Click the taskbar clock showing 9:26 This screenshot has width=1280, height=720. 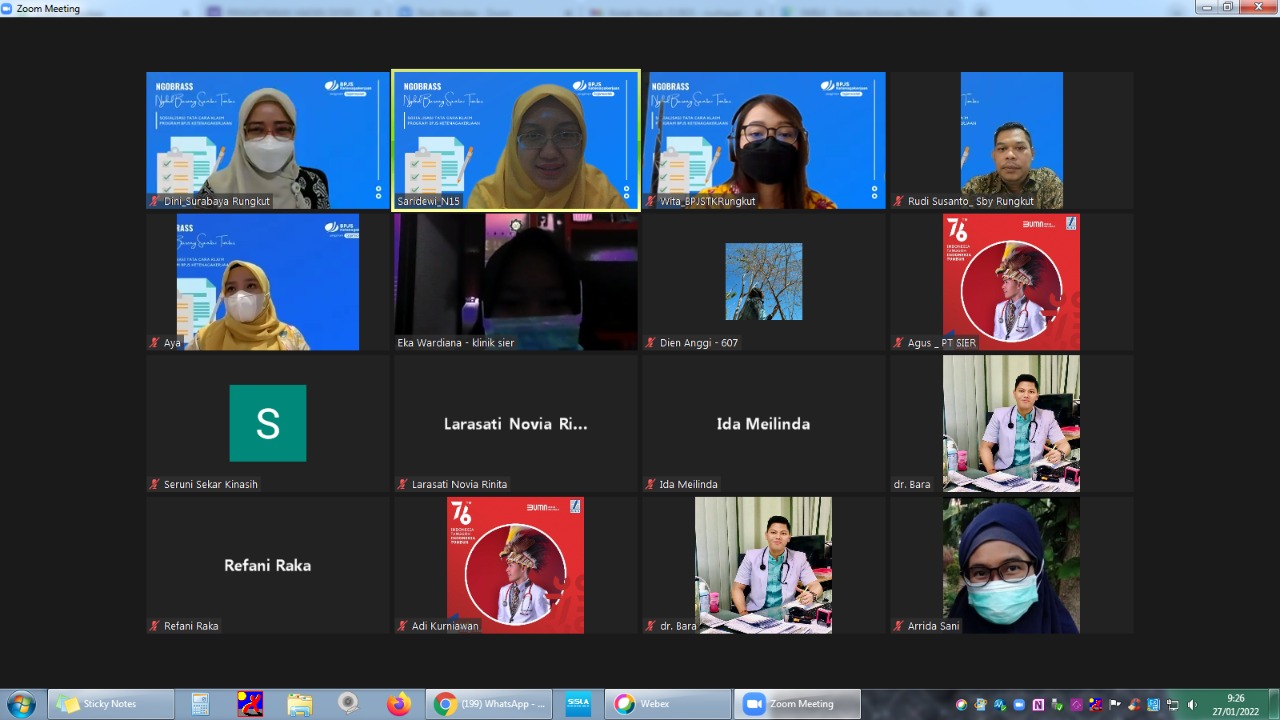coord(1237,704)
